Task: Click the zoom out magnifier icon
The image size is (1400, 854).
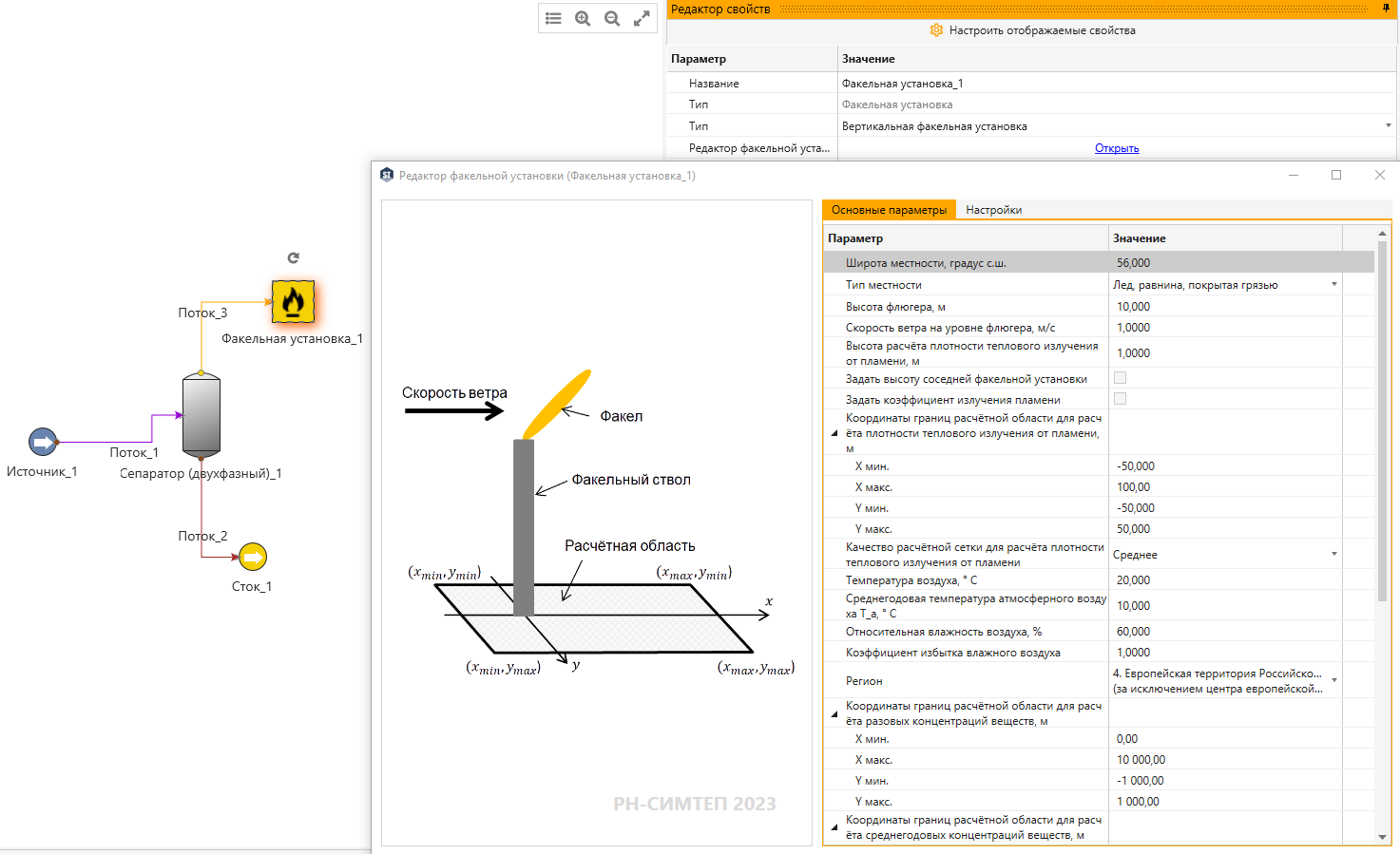Action: click(x=612, y=18)
